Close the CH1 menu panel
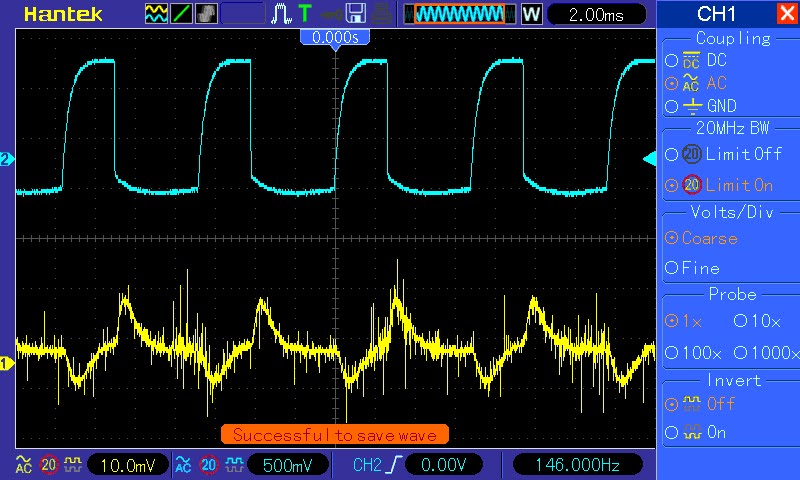The width and height of the screenshot is (800, 480). 785,14
